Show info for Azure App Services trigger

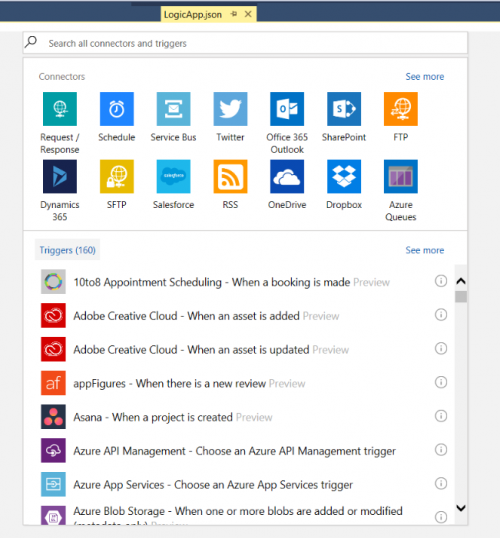pos(441,484)
